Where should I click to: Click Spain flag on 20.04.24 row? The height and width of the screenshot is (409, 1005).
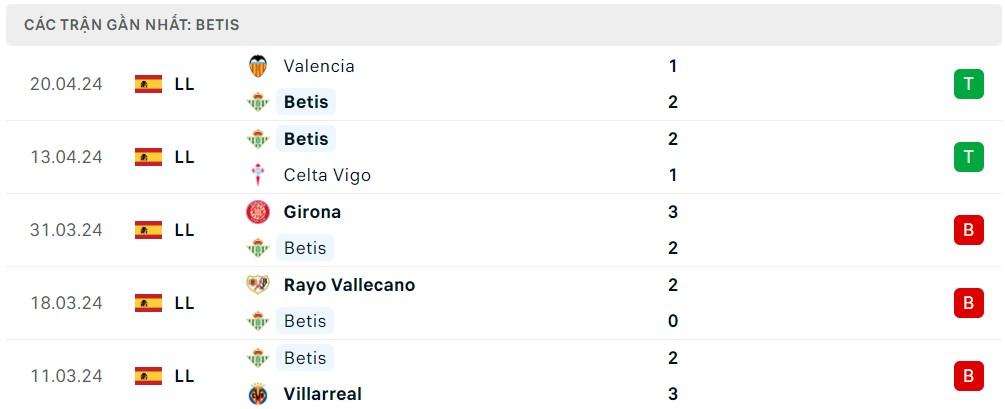pos(148,84)
